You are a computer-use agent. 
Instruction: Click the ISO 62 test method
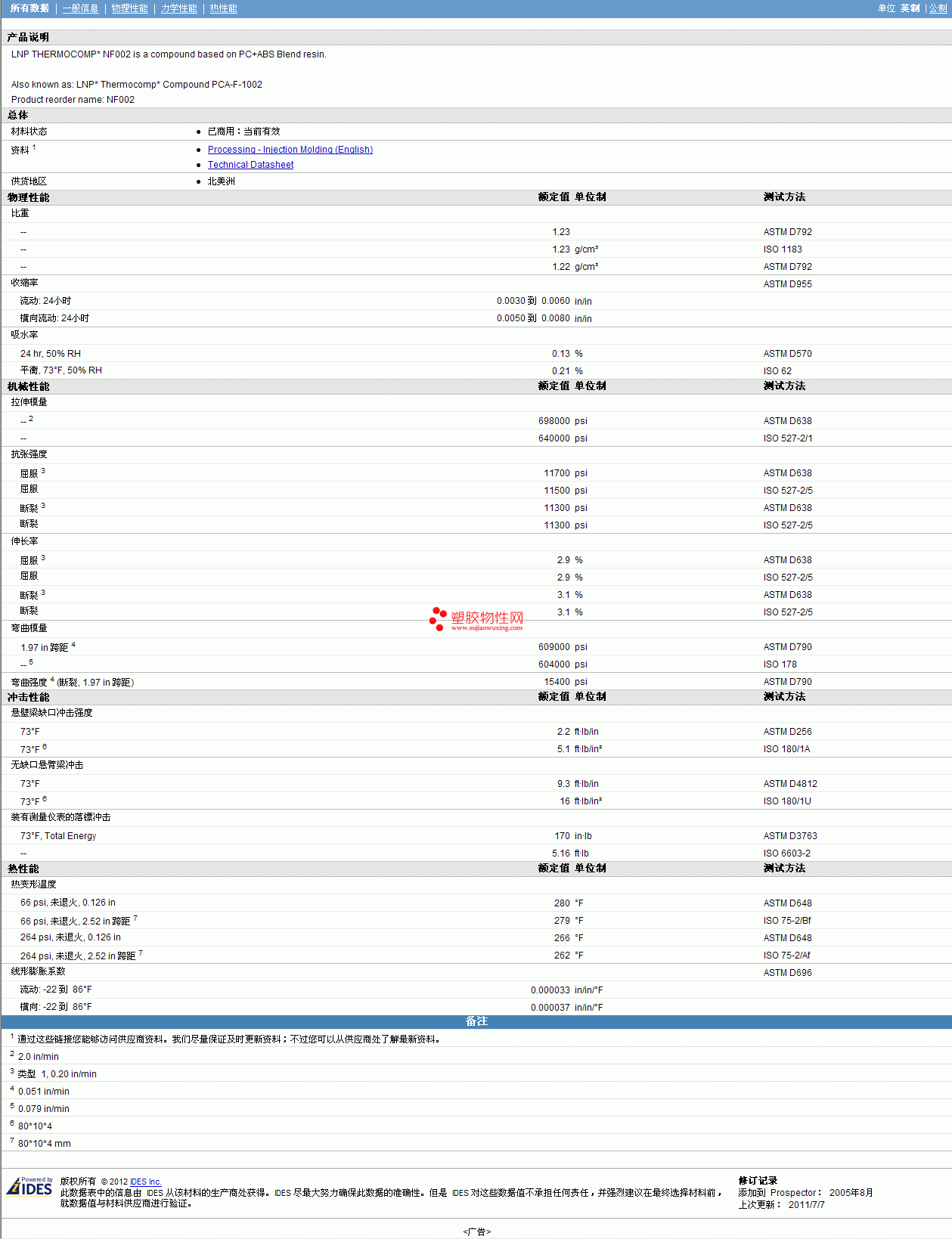(777, 371)
